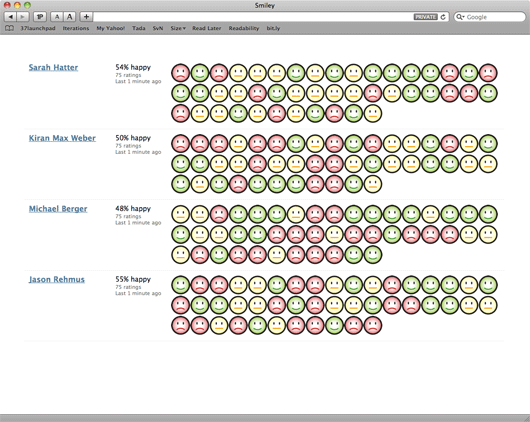Go back with the browser back arrow
This screenshot has height=422, width=530.
[10, 17]
